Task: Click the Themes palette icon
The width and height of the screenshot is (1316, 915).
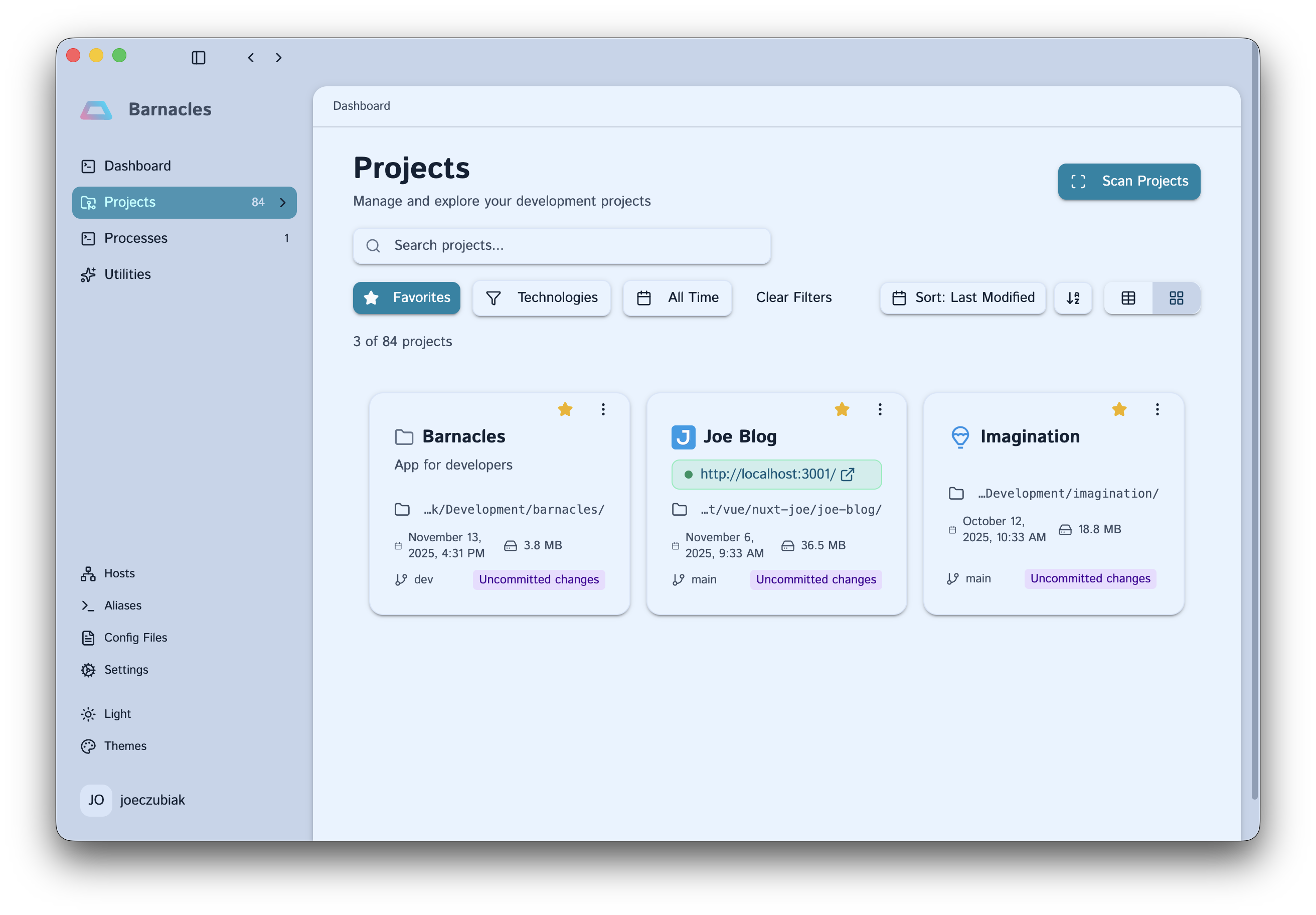Action: click(88, 746)
